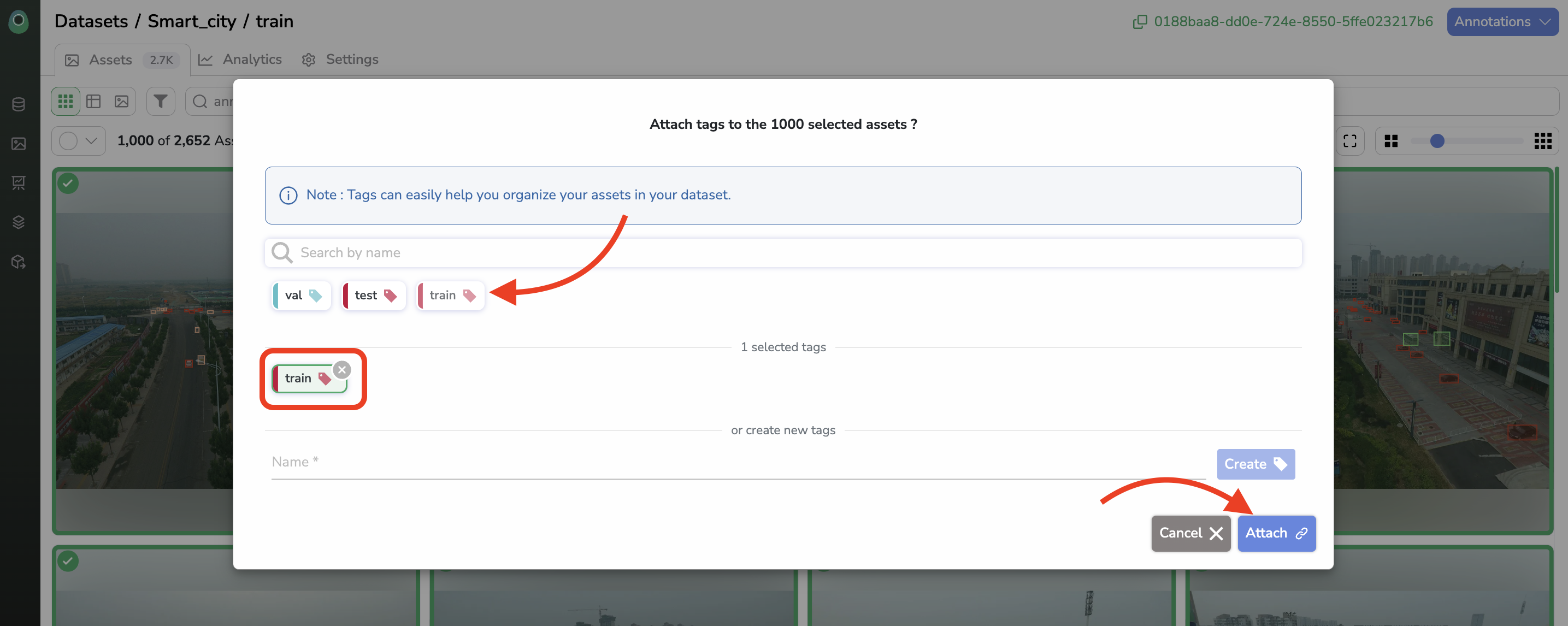Click the grid view icon
This screenshot has width=1568, height=626.
pyautogui.click(x=65, y=101)
